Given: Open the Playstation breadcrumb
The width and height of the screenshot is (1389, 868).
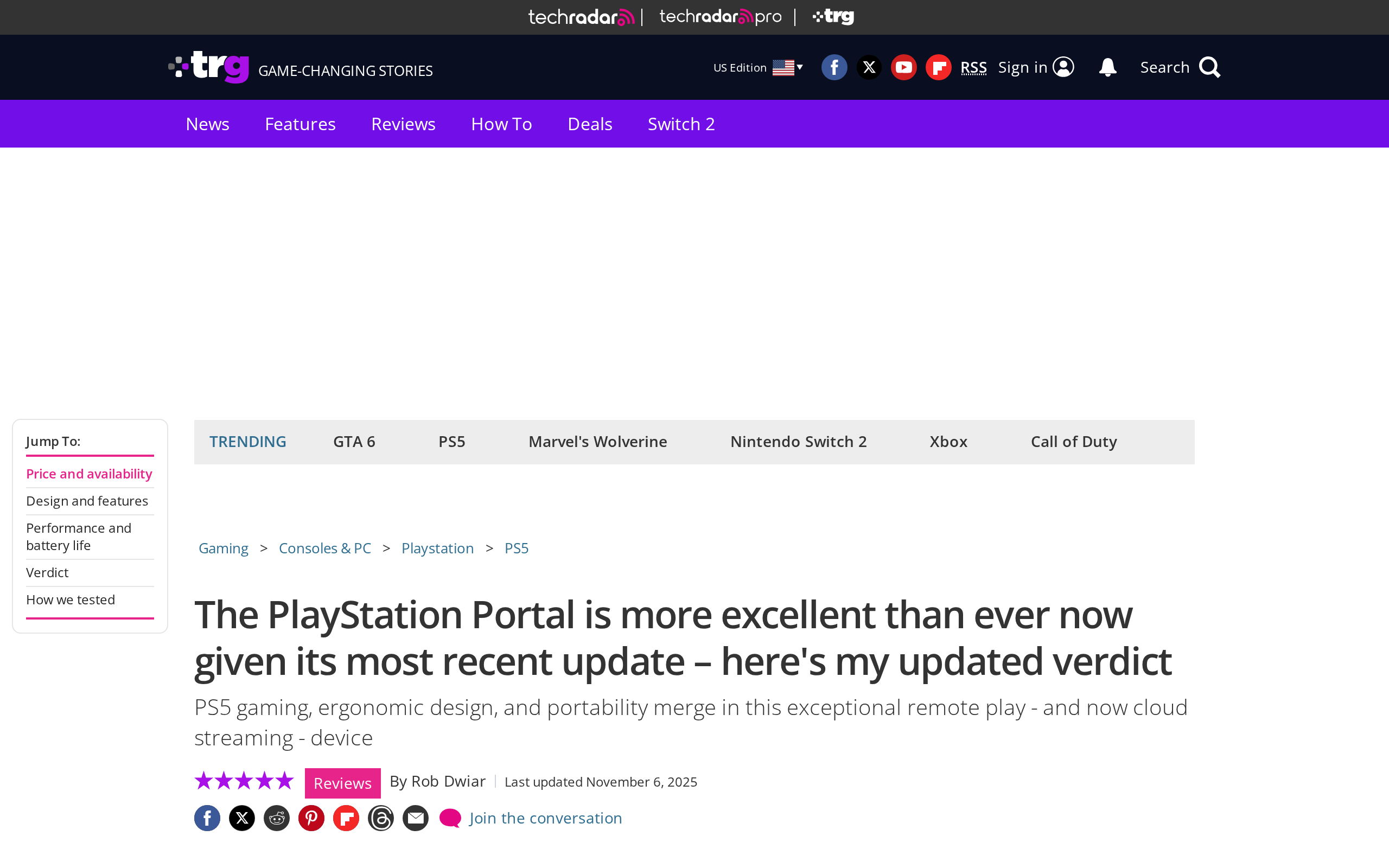Looking at the screenshot, I should 437,548.
